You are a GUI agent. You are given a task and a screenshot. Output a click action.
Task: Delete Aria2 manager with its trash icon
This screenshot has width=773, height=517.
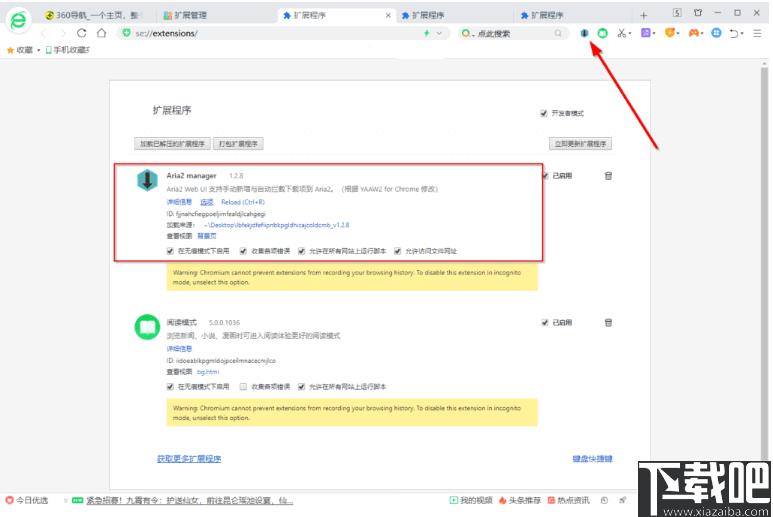click(608, 175)
